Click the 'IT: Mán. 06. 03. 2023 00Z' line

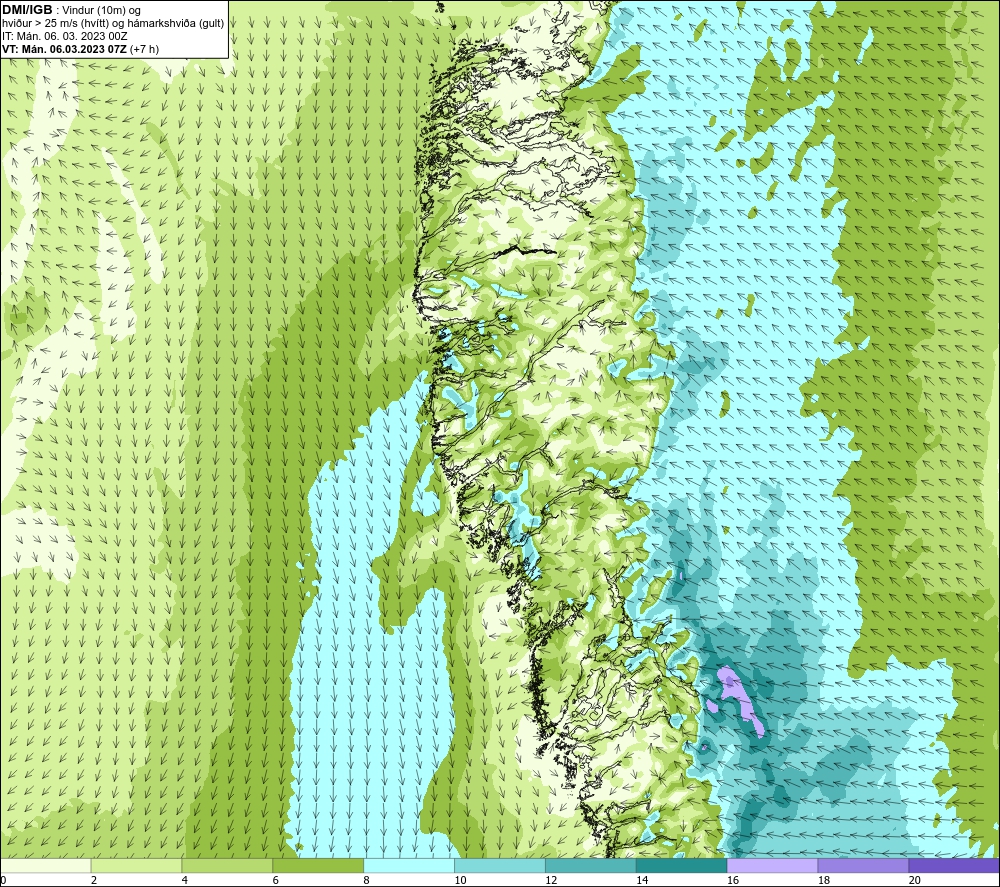tap(64, 36)
